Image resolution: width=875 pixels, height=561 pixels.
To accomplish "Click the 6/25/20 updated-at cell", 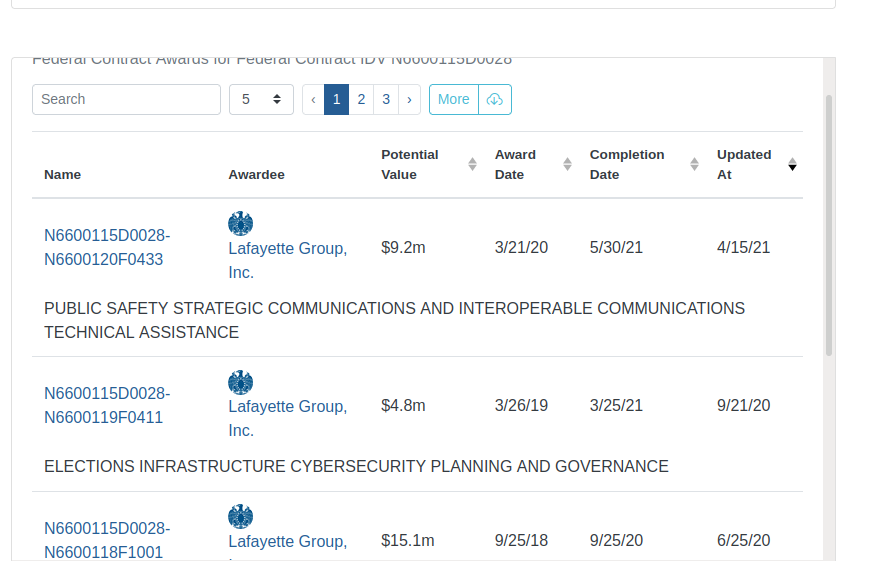I will pyautogui.click(x=743, y=540).
